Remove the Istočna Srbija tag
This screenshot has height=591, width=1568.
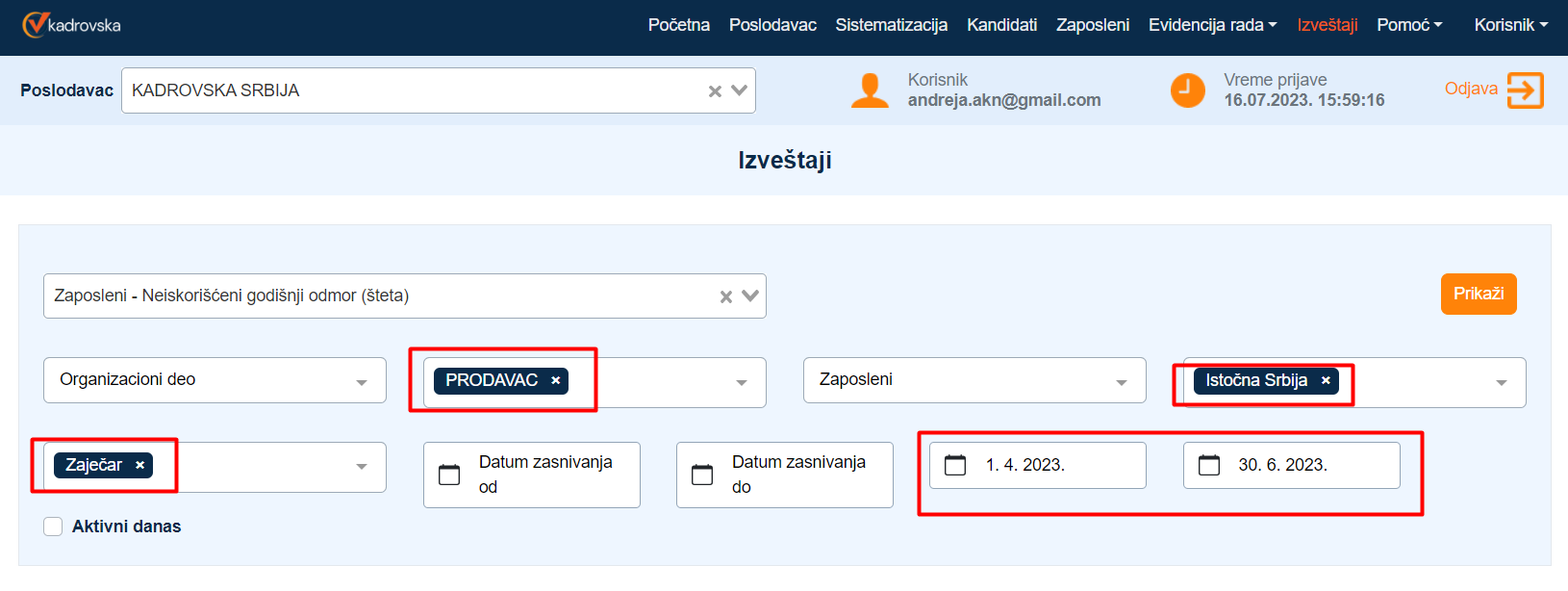coord(1325,381)
